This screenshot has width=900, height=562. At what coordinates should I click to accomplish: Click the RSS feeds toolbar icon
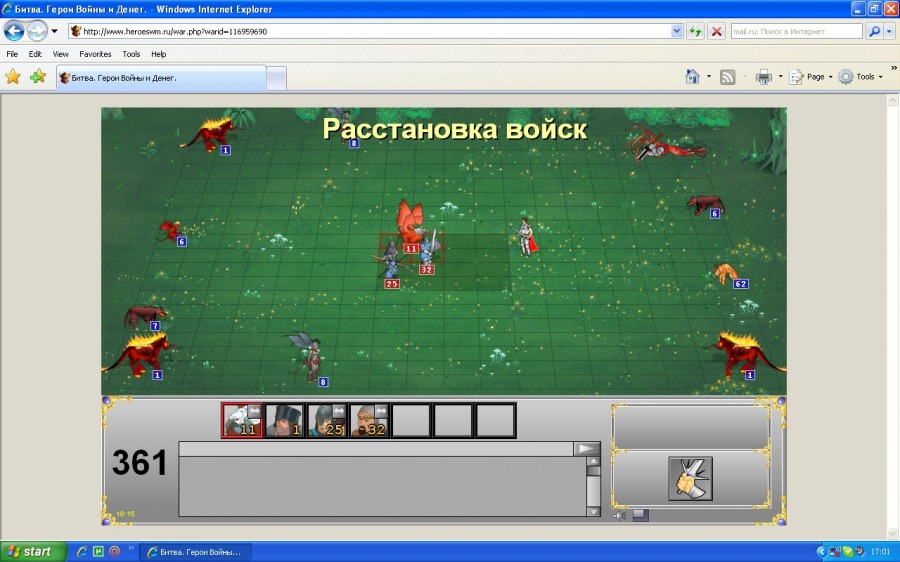tap(727, 77)
